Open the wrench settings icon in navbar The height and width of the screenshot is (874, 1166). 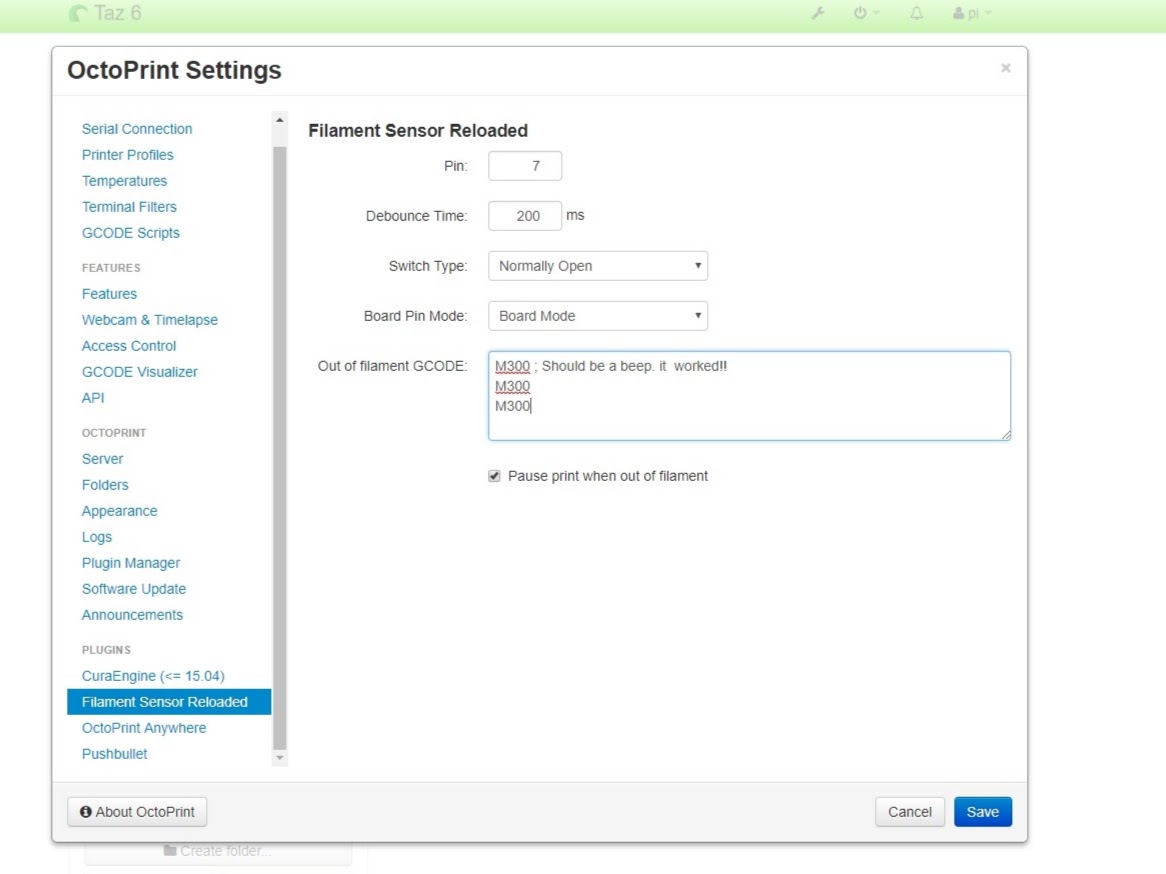pyautogui.click(x=817, y=13)
